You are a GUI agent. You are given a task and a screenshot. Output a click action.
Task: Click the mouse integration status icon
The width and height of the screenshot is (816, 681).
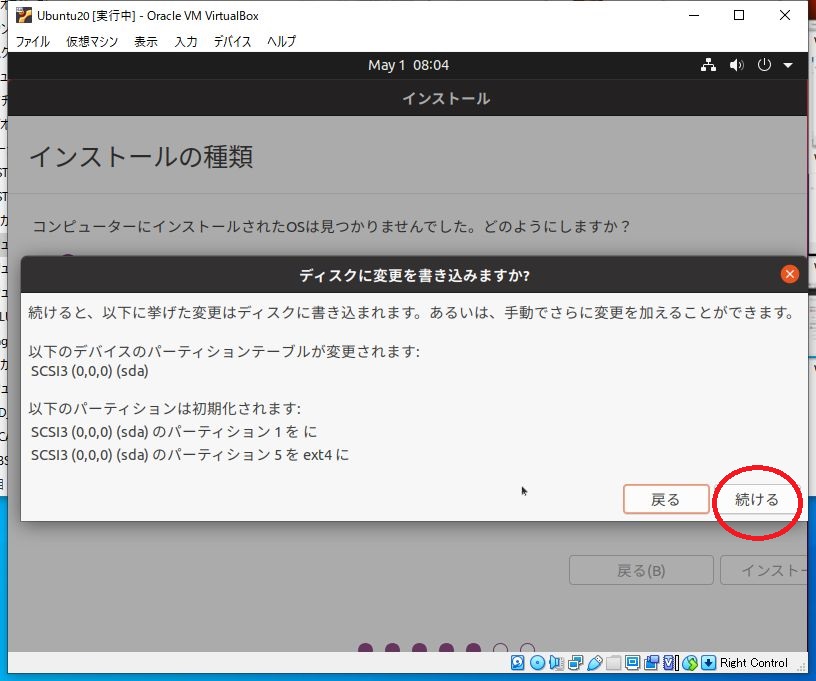[690, 662]
